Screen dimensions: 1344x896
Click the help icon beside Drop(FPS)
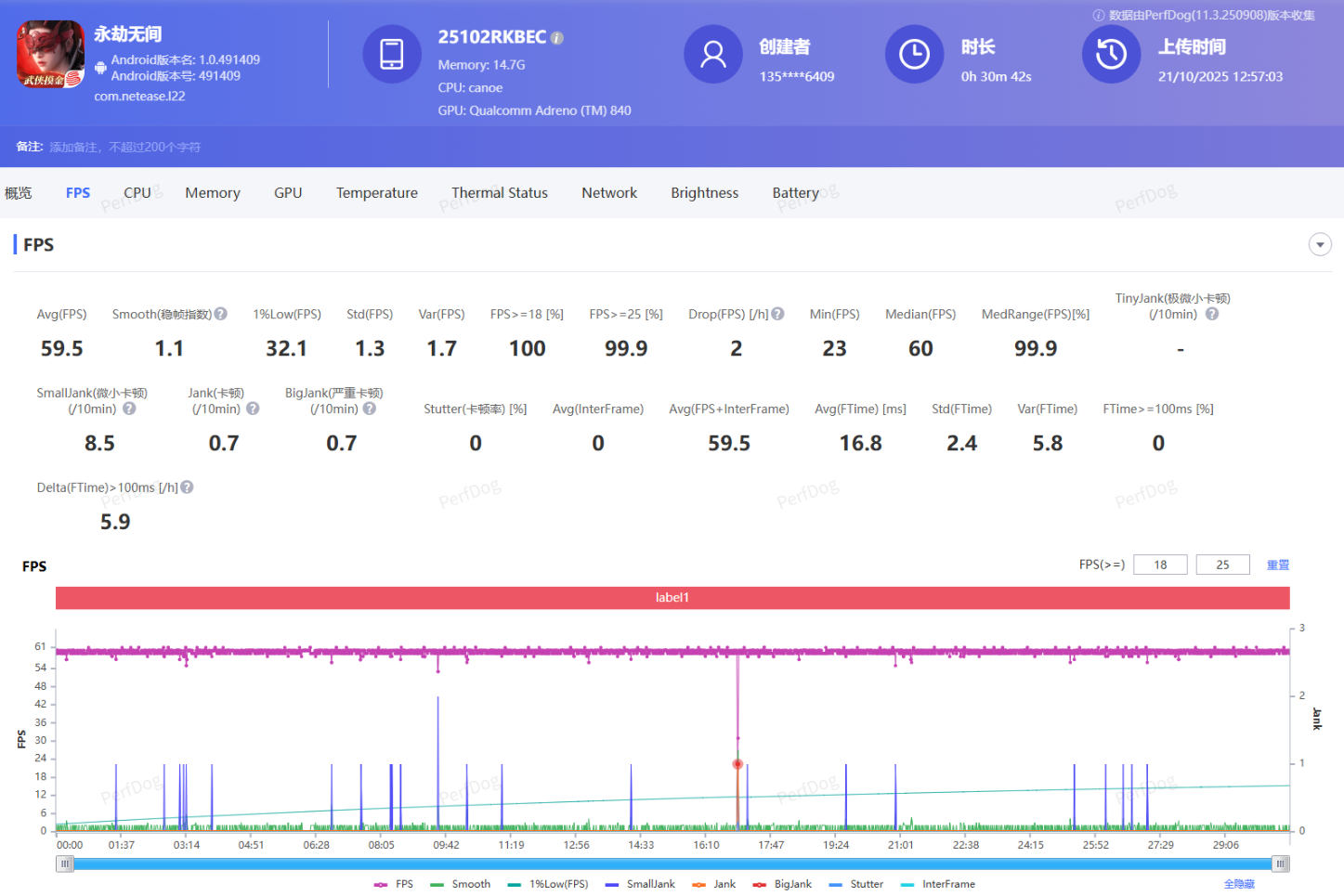(x=778, y=314)
